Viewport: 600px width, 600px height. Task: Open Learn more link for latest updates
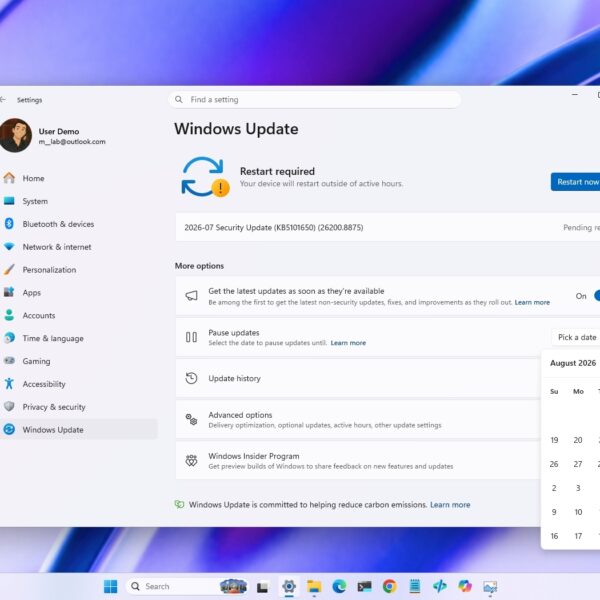click(532, 302)
